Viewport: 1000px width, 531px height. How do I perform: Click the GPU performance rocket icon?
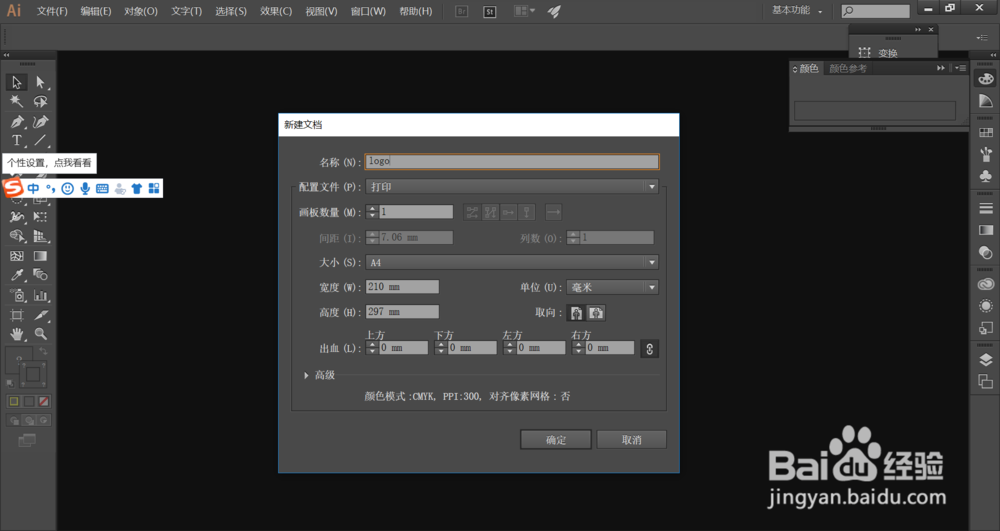pyautogui.click(x=554, y=11)
